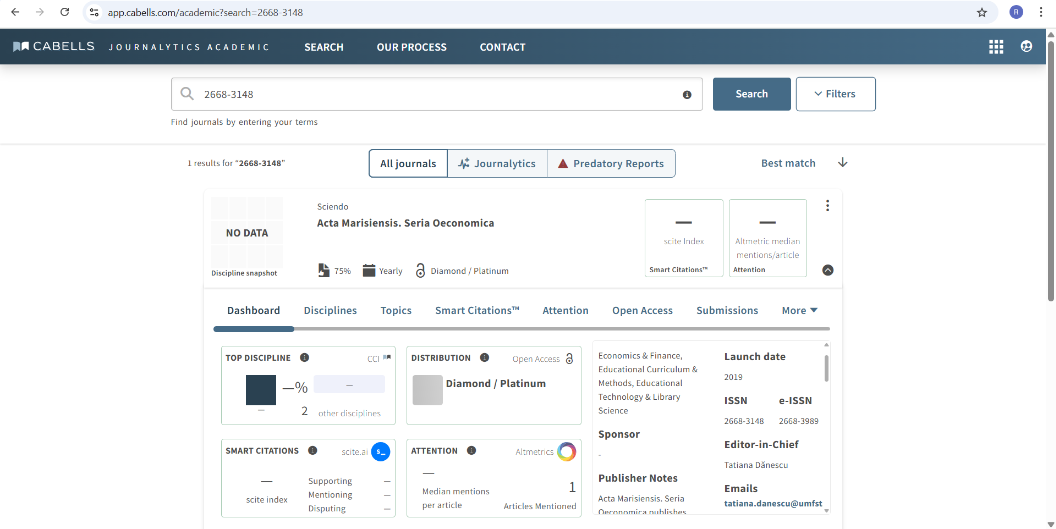This screenshot has height=529, width=1056.
Task: Show Smart Citations info icon
Action: pyautogui.click(x=312, y=451)
